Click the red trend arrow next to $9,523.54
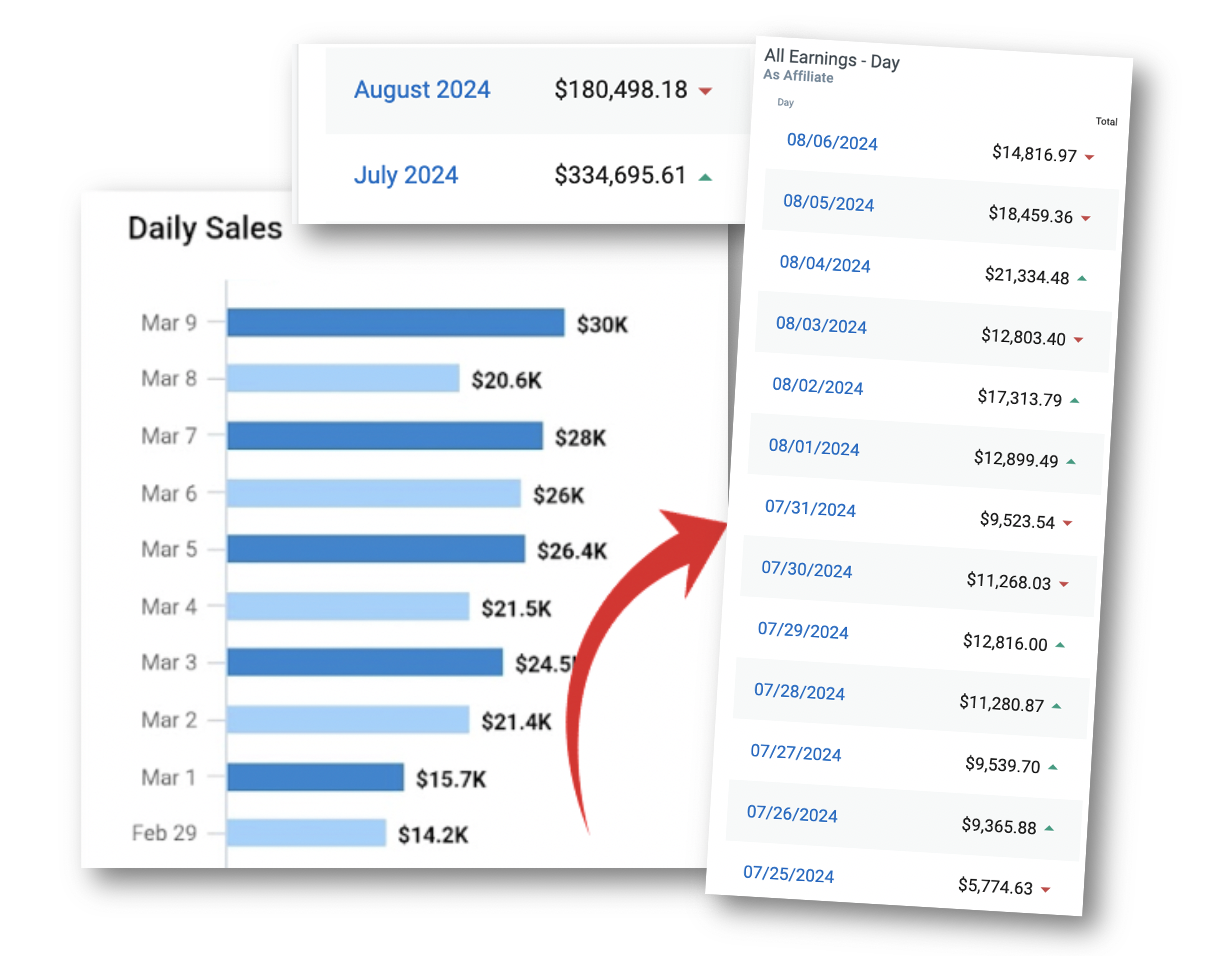Image resolution: width=1232 pixels, height=956 pixels. tap(1067, 523)
